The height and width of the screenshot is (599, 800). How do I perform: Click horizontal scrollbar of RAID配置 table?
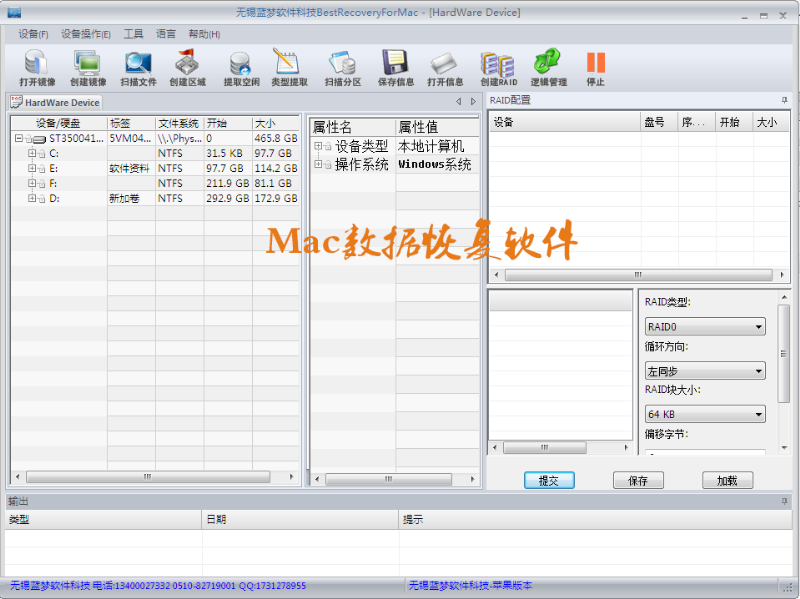[638, 274]
